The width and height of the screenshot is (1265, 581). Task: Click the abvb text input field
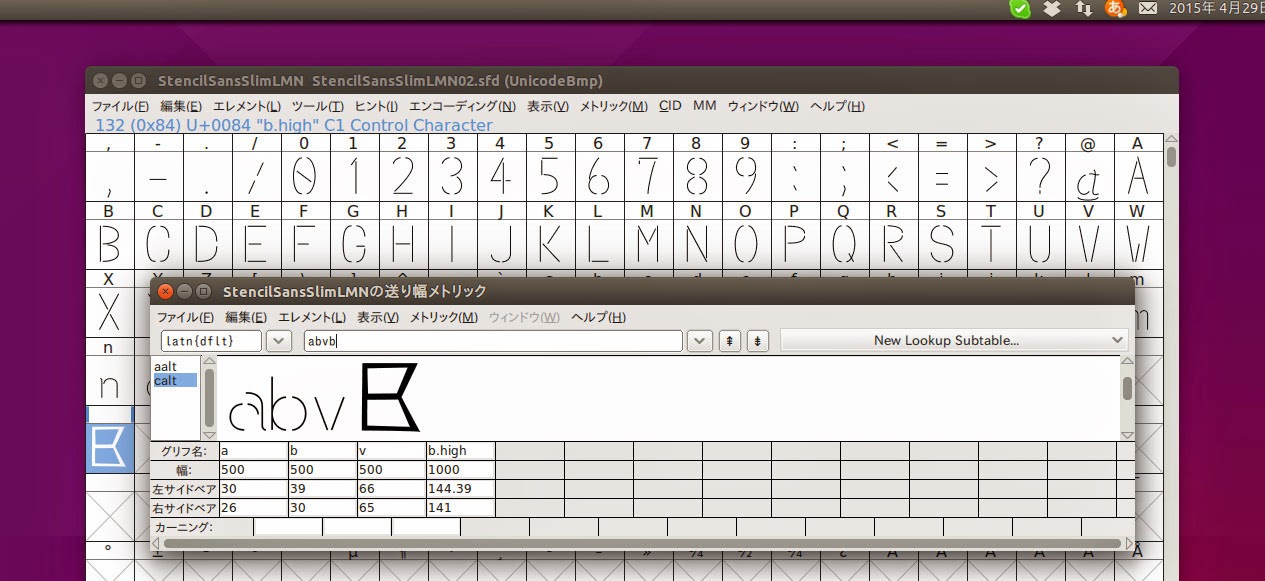[x=494, y=341]
